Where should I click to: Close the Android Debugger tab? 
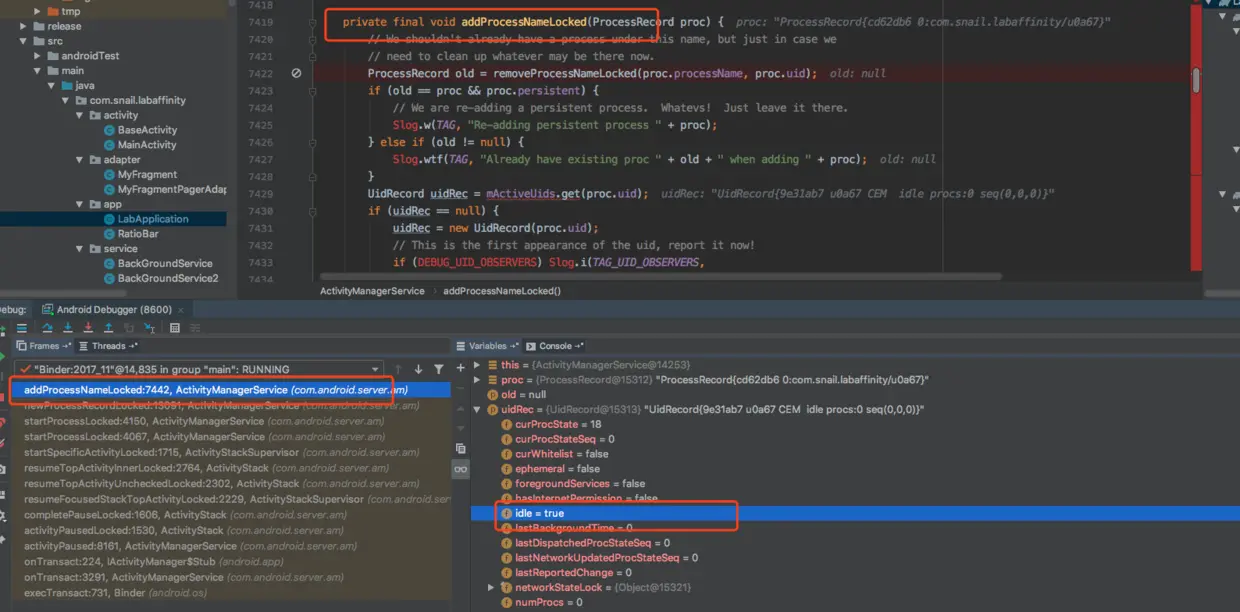click(183, 310)
